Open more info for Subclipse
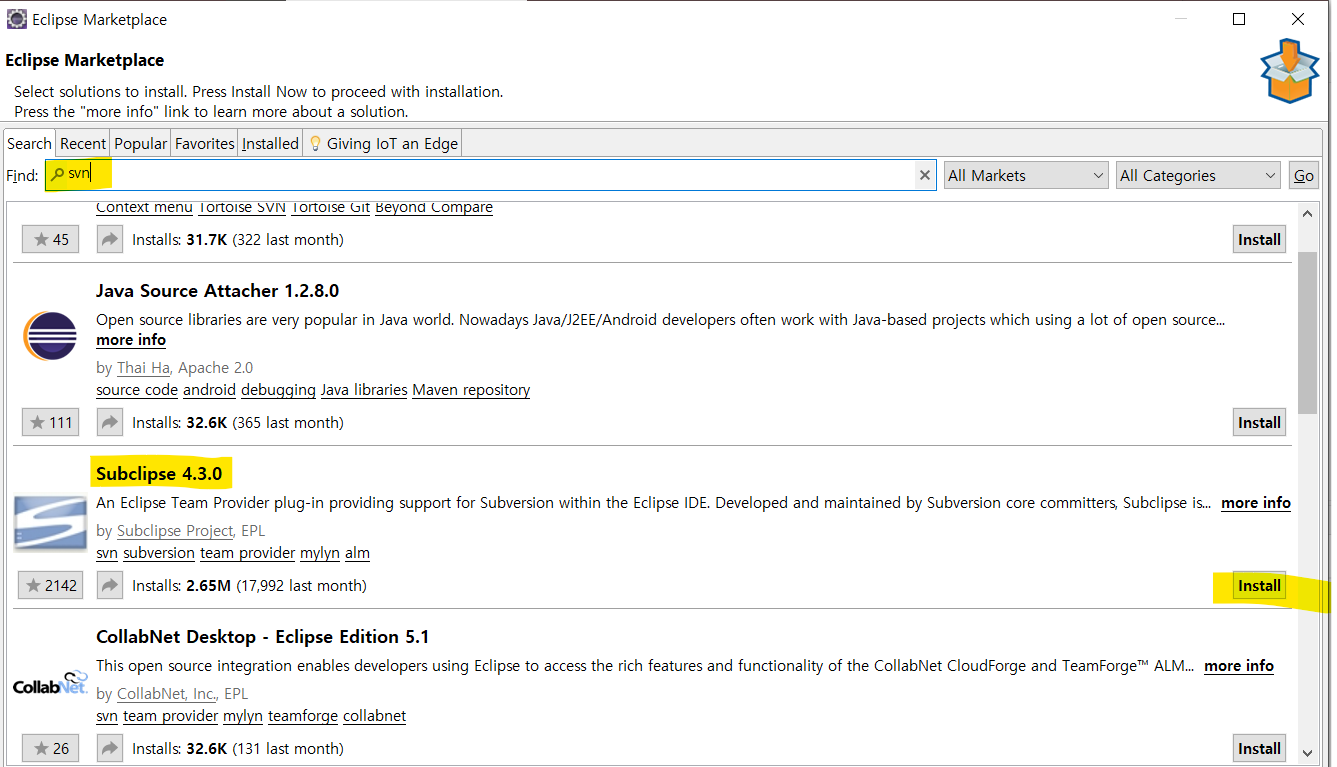This screenshot has width=1337, height=767. coord(1255,503)
